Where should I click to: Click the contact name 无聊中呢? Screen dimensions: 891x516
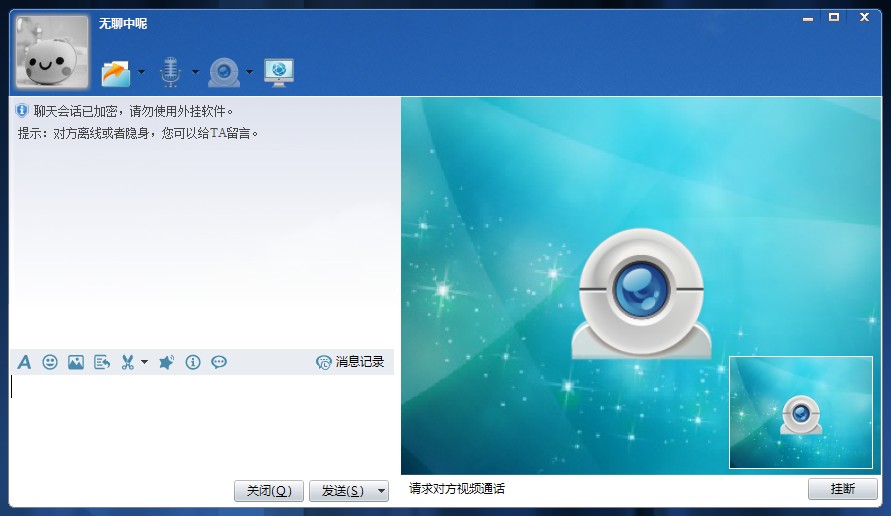point(123,24)
